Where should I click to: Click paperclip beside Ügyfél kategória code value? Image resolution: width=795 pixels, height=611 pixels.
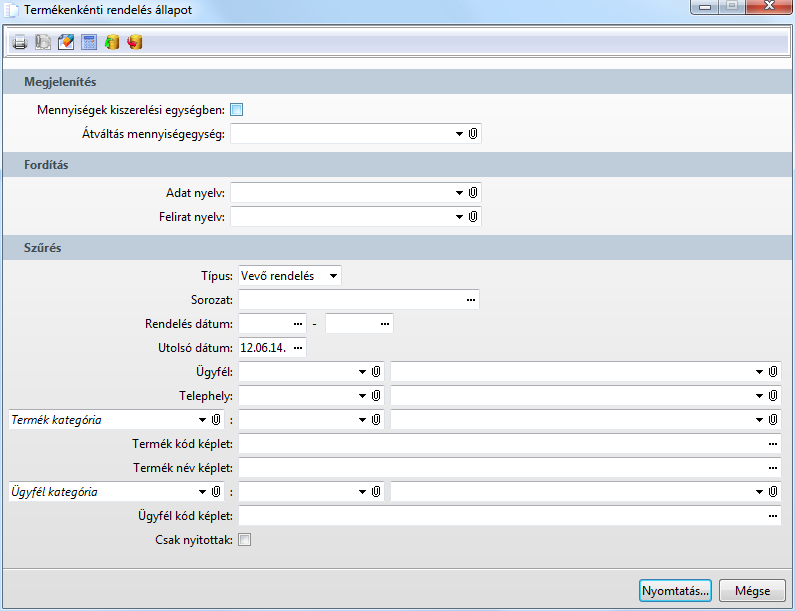[x=376, y=491]
